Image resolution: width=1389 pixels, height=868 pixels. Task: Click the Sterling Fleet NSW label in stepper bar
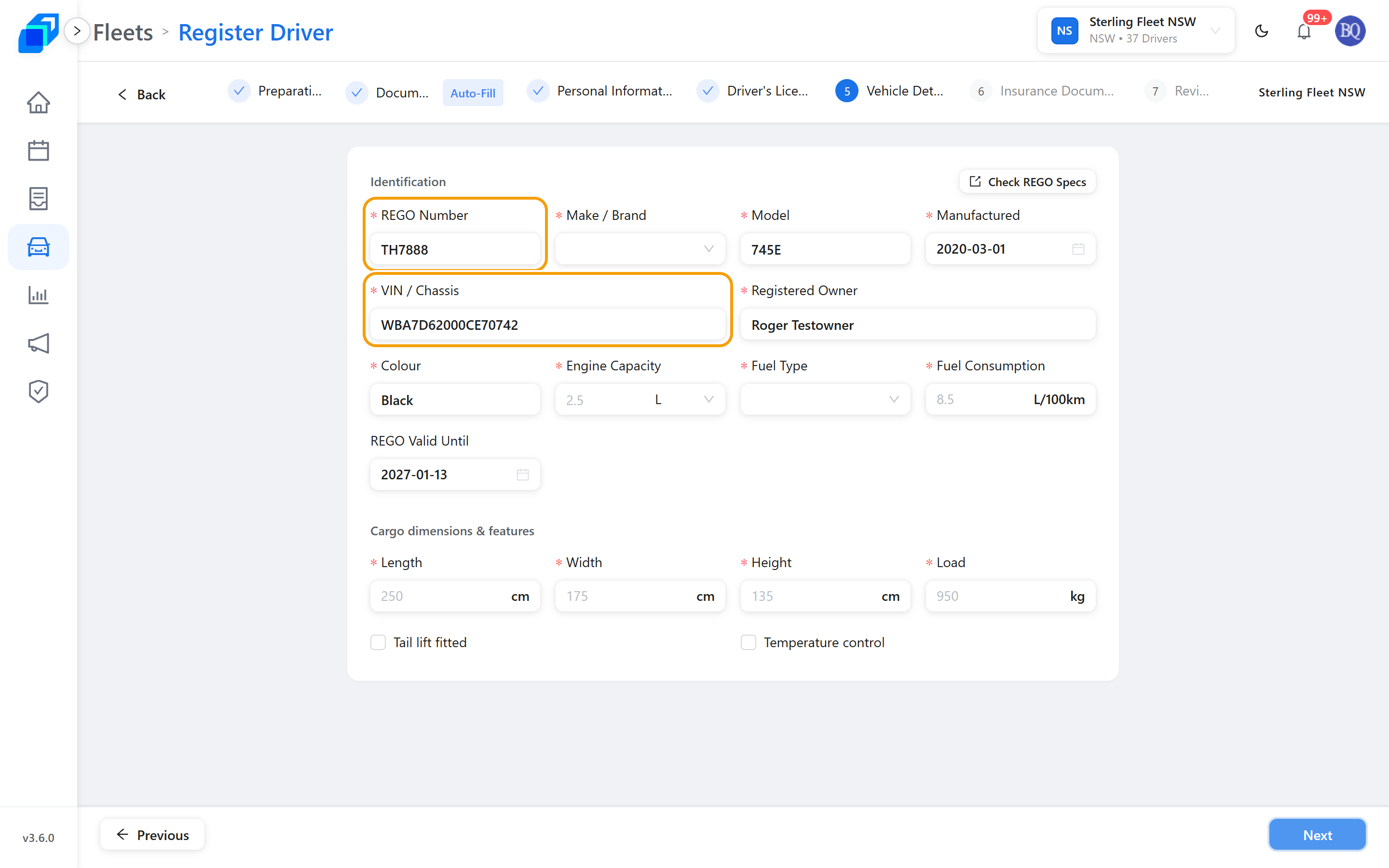[x=1311, y=92]
